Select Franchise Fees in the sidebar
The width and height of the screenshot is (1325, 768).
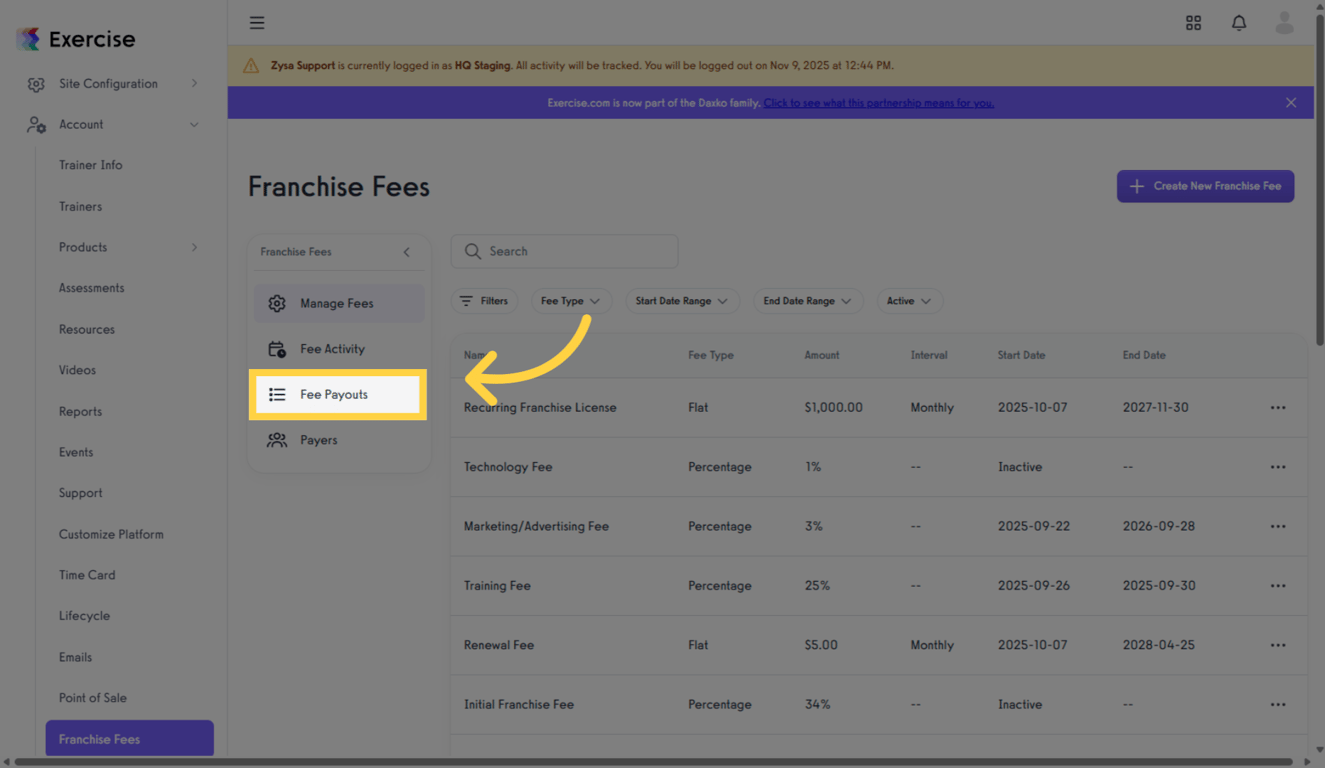pyautogui.click(x=129, y=738)
